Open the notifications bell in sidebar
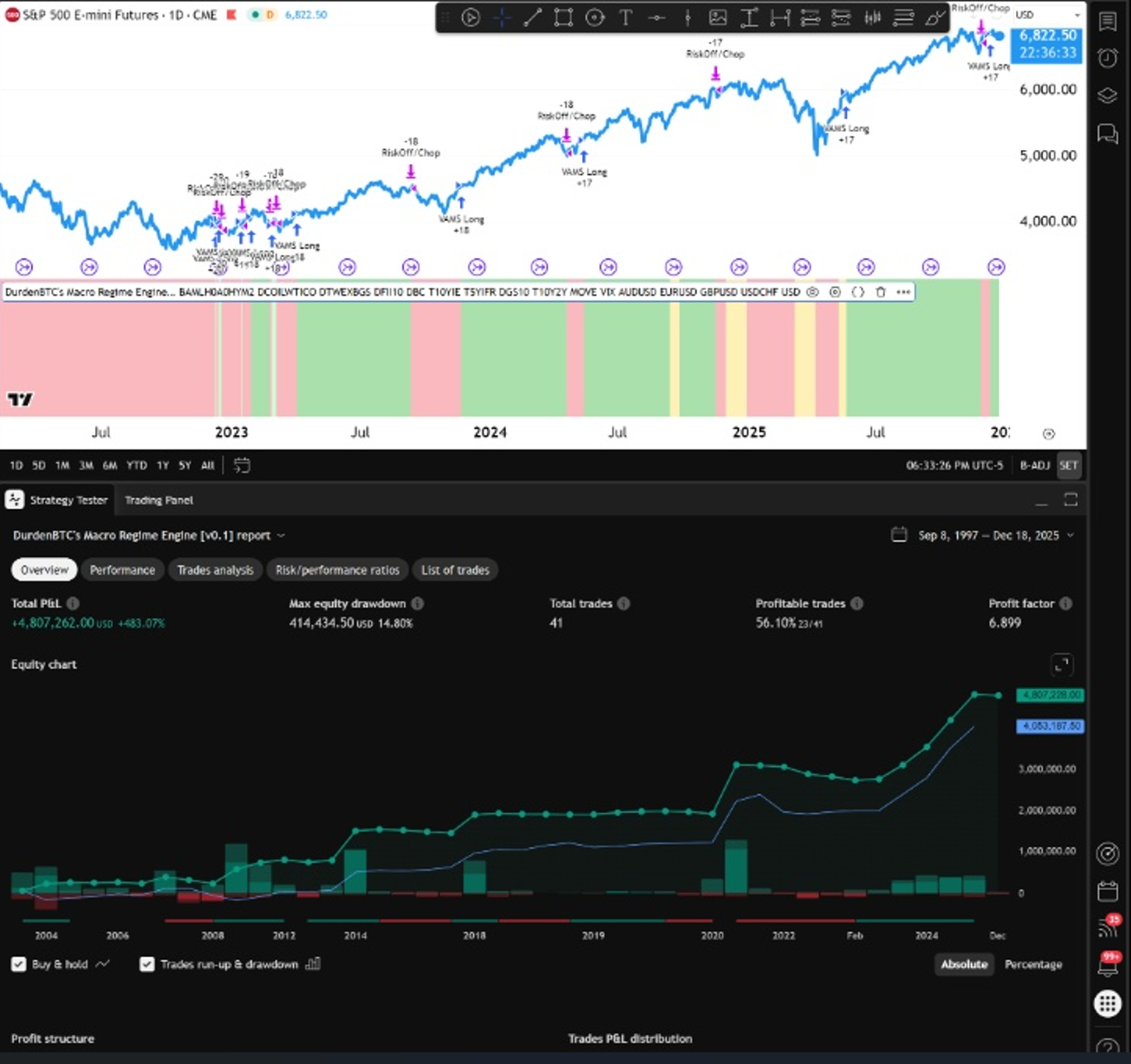Screen dimensions: 1131x1064 1107,963
